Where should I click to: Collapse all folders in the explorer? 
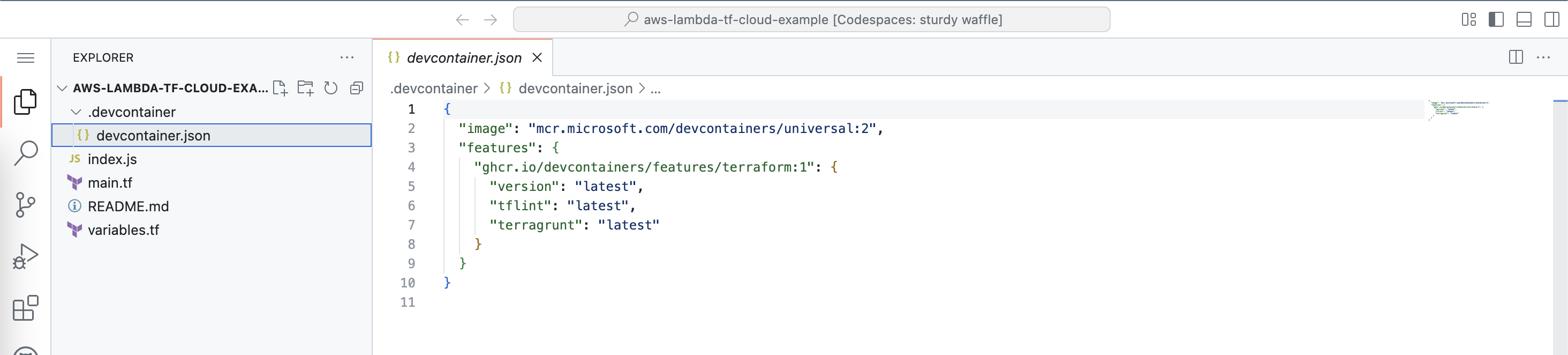point(356,88)
